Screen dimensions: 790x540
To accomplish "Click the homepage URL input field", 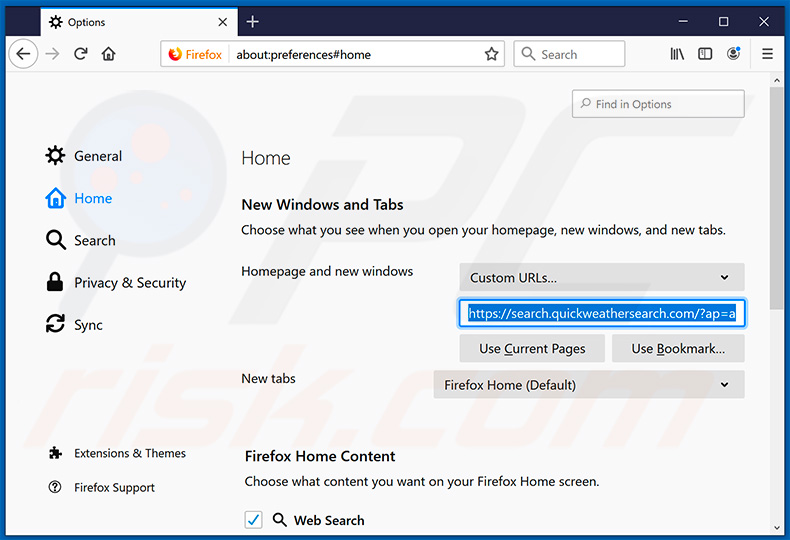I will point(602,313).
